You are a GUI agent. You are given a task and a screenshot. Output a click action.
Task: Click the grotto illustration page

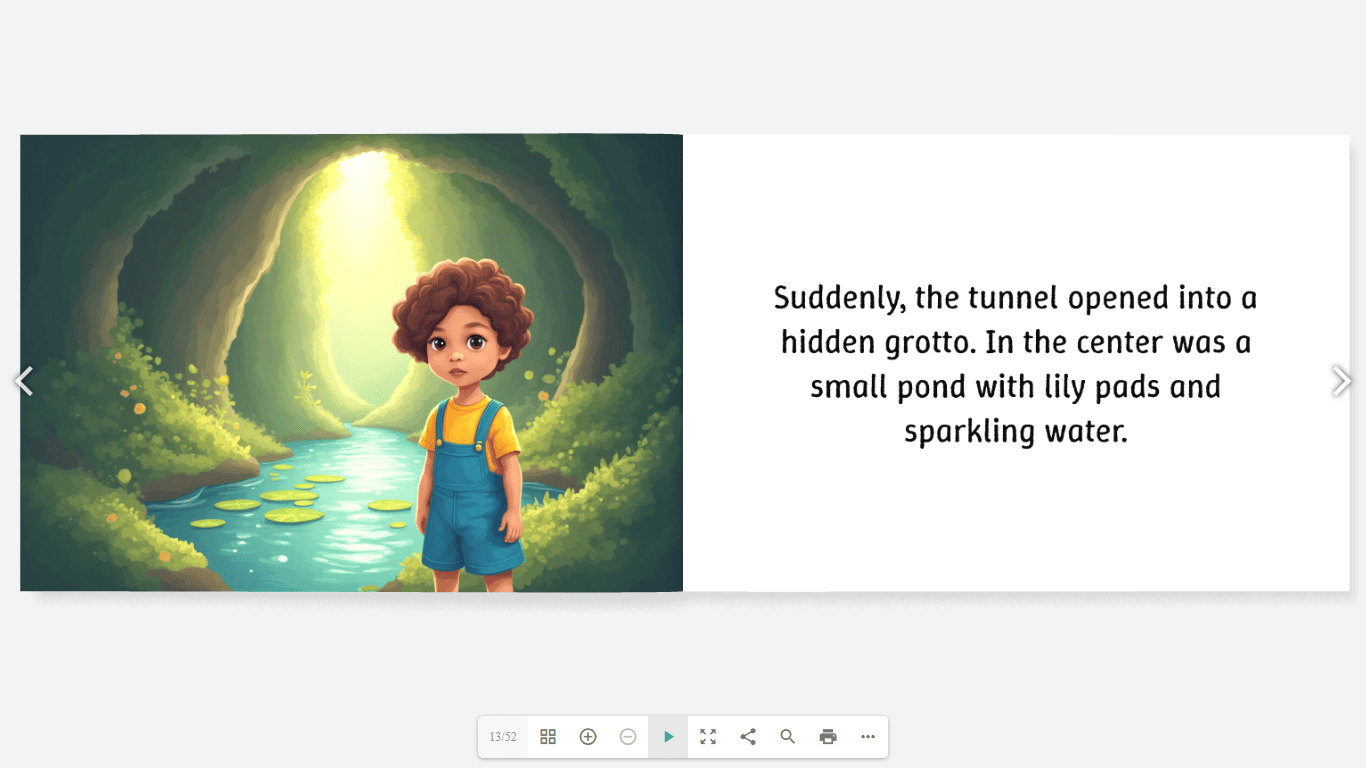pyautogui.click(x=351, y=363)
